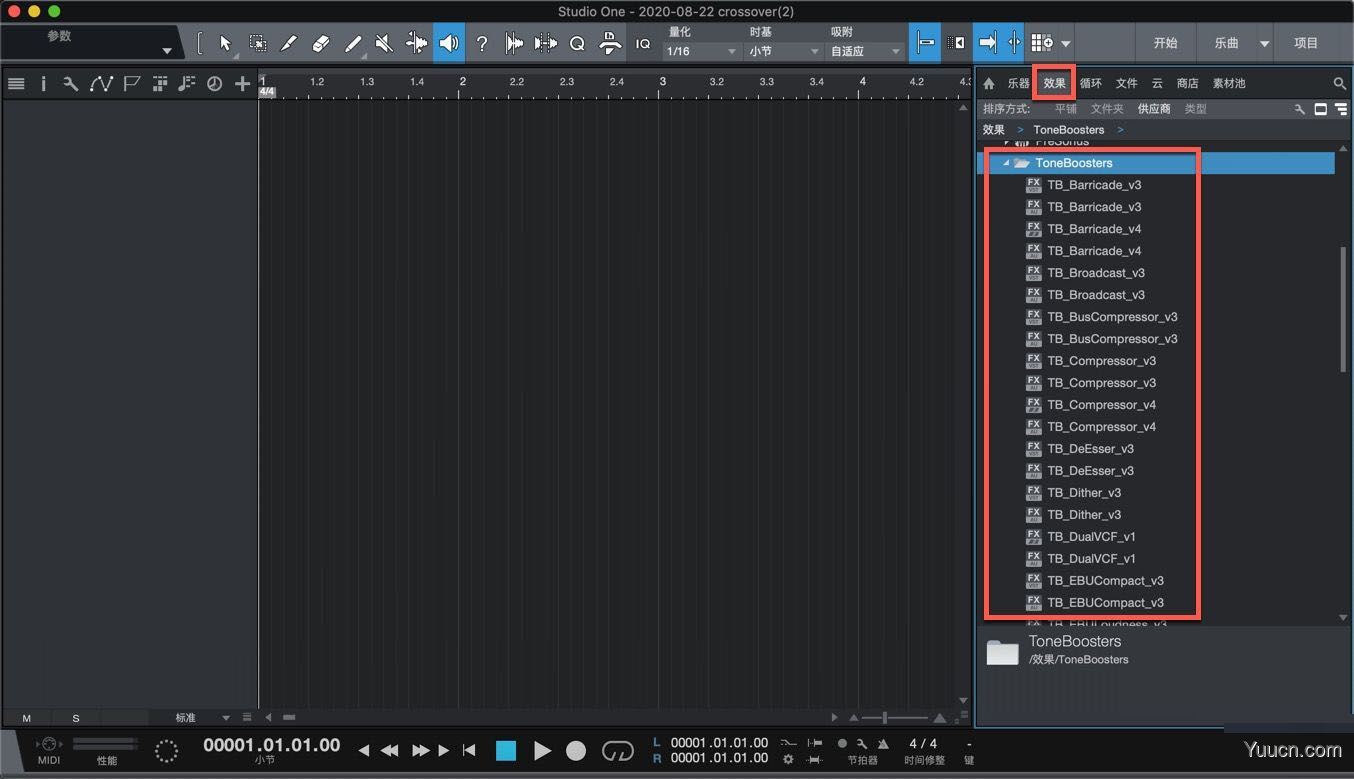Activate the Listen tool speaker icon
1354x779 pixels.
point(448,43)
